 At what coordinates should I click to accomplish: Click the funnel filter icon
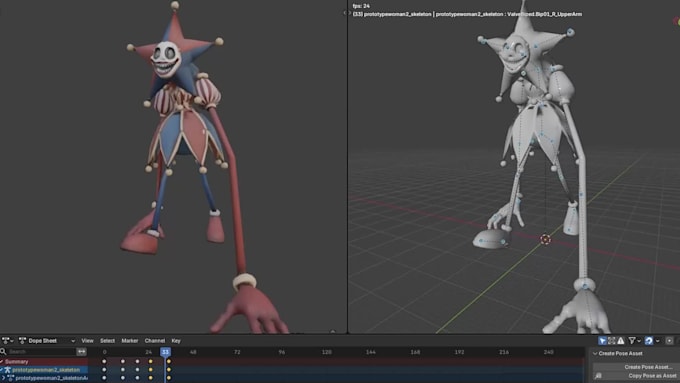tap(632, 341)
